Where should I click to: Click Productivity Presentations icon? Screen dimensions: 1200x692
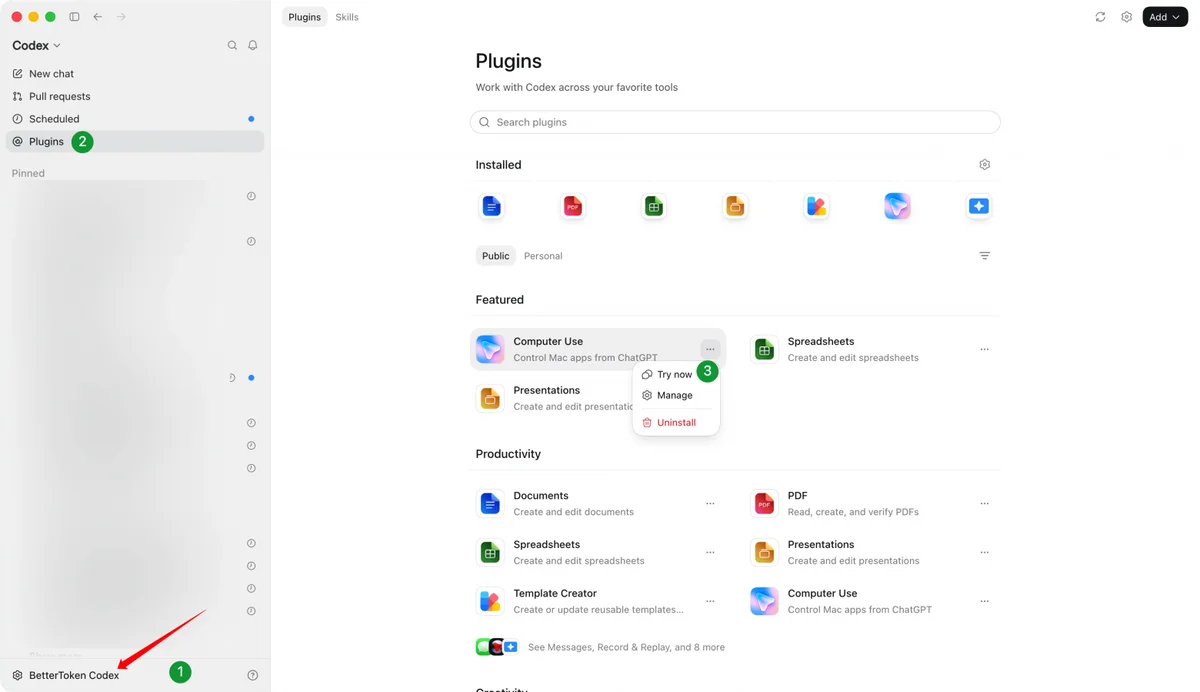[x=764, y=552]
